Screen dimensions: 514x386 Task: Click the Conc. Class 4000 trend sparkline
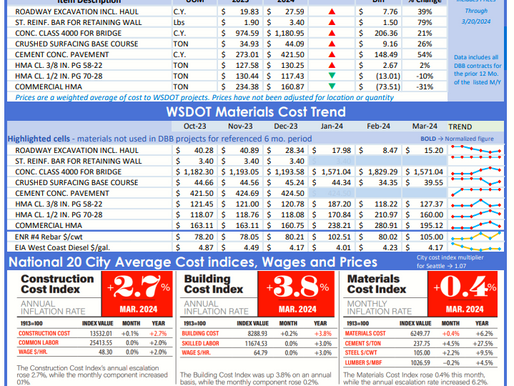click(x=476, y=171)
